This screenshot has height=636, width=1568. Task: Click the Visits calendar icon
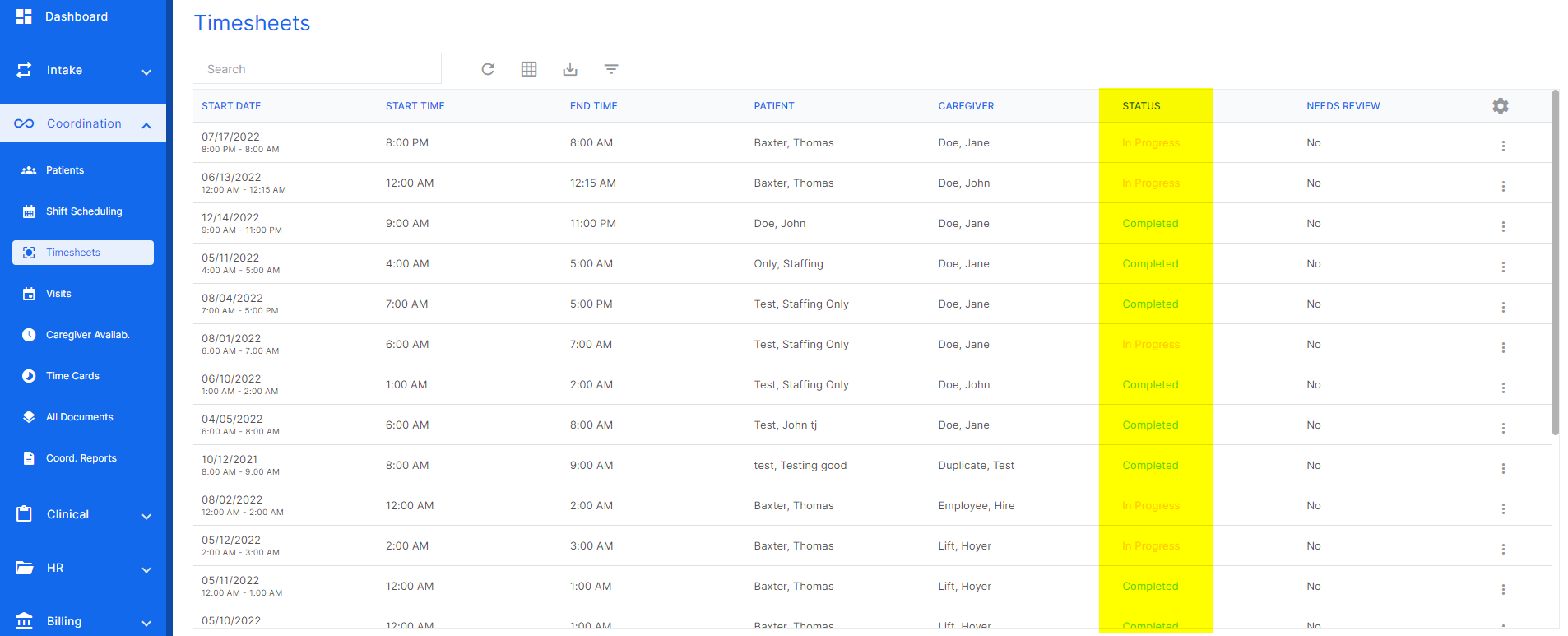click(29, 294)
